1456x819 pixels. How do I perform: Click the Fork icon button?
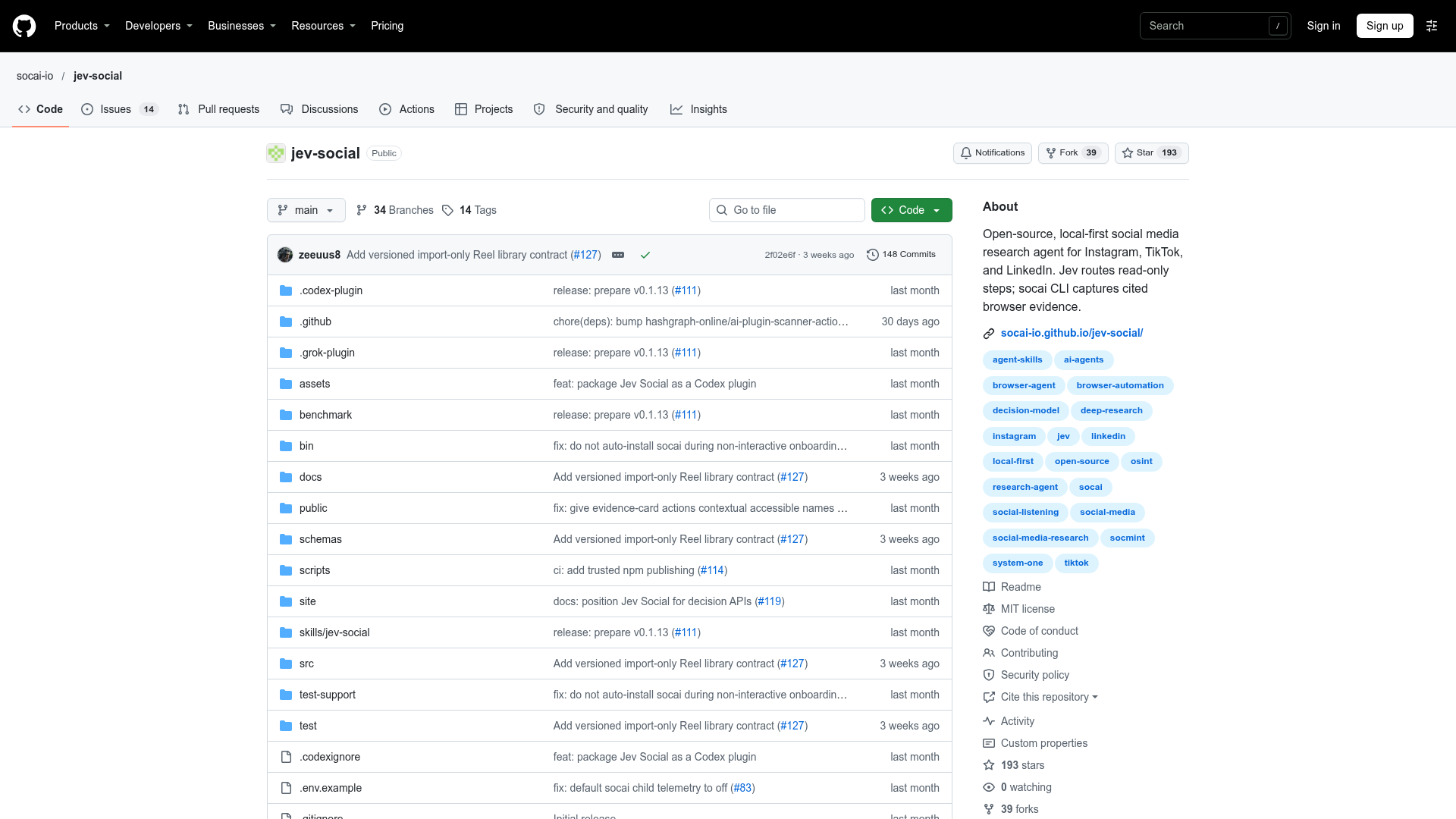pyautogui.click(x=1073, y=153)
